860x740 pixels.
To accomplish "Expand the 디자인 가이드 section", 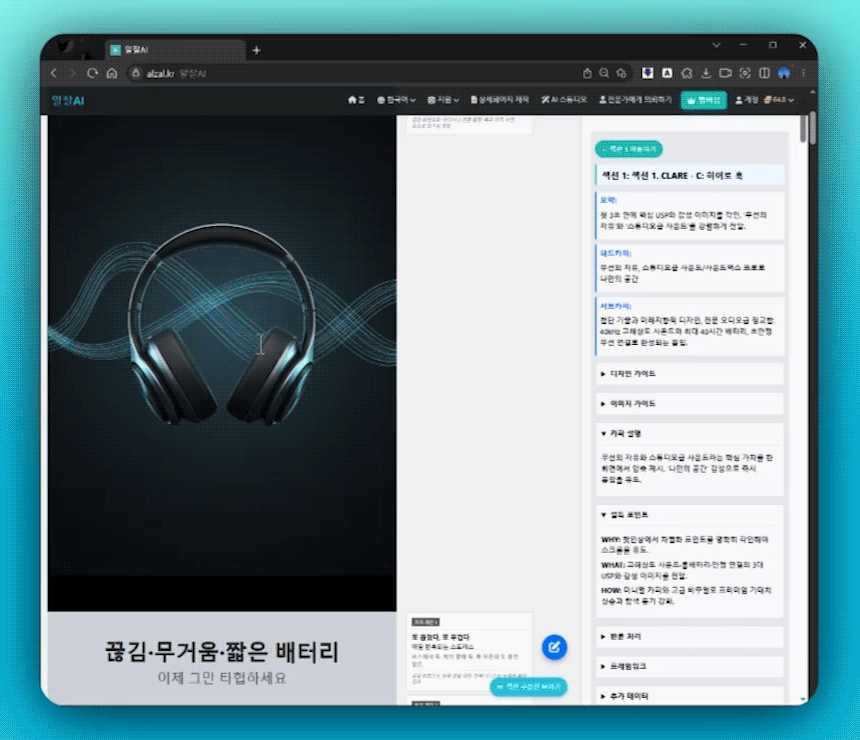I will [688, 374].
